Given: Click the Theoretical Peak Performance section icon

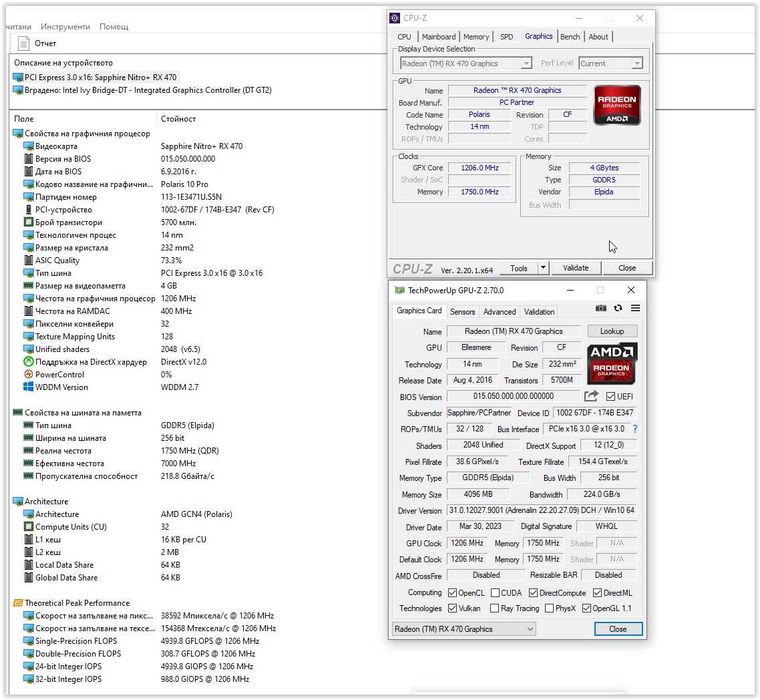Looking at the screenshot, I should point(18,603).
